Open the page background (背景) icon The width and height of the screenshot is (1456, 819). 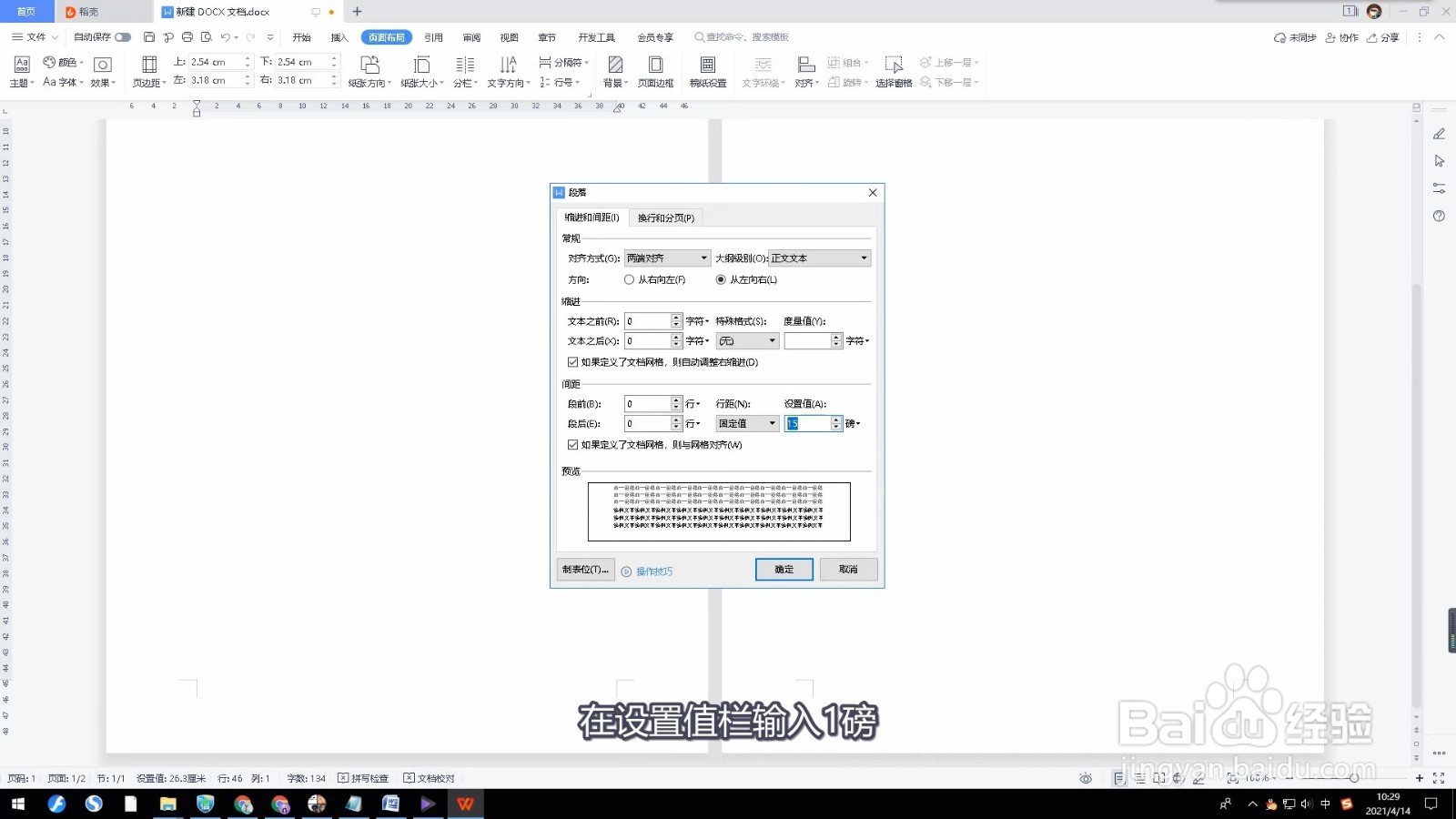(x=616, y=65)
